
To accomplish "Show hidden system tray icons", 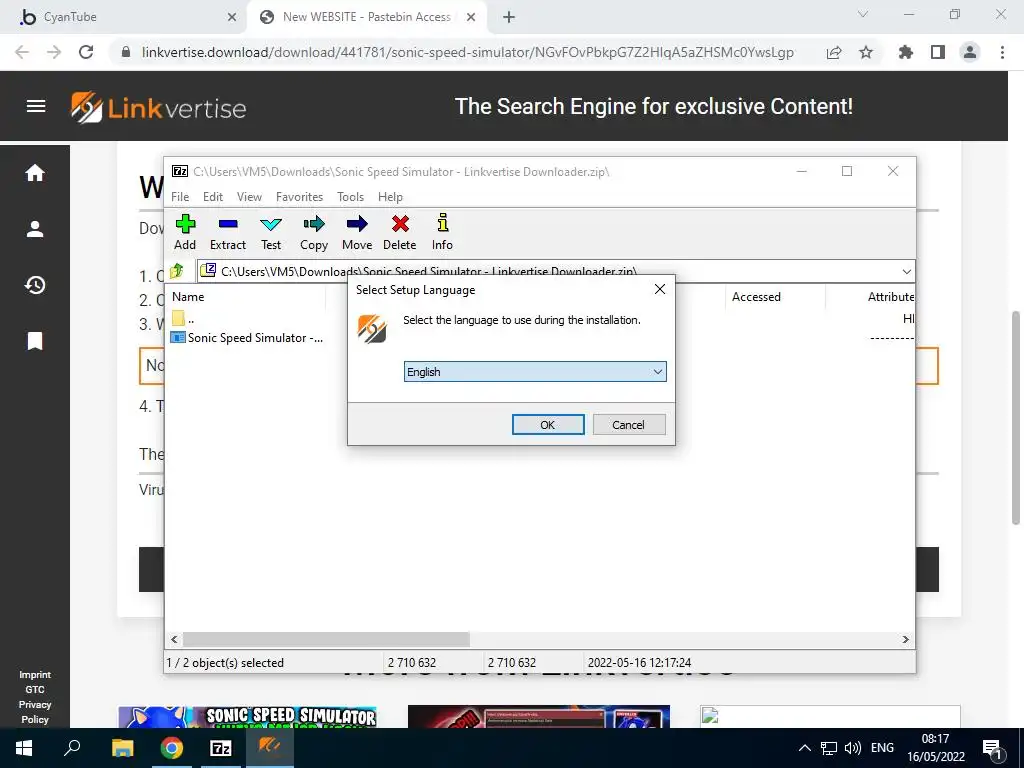I will coord(805,748).
